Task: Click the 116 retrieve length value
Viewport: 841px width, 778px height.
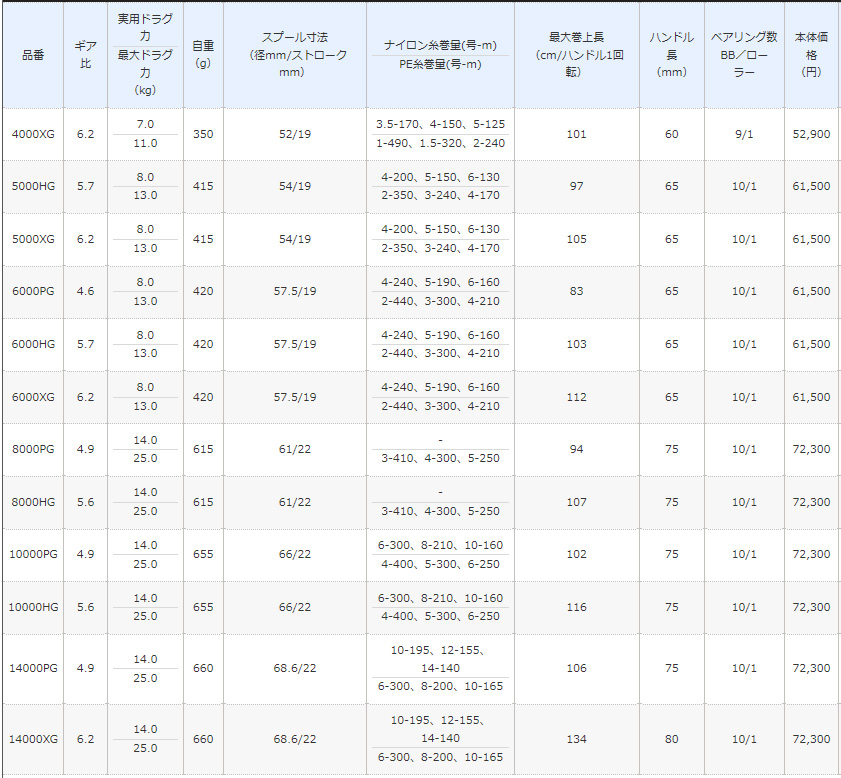Action: [577, 607]
